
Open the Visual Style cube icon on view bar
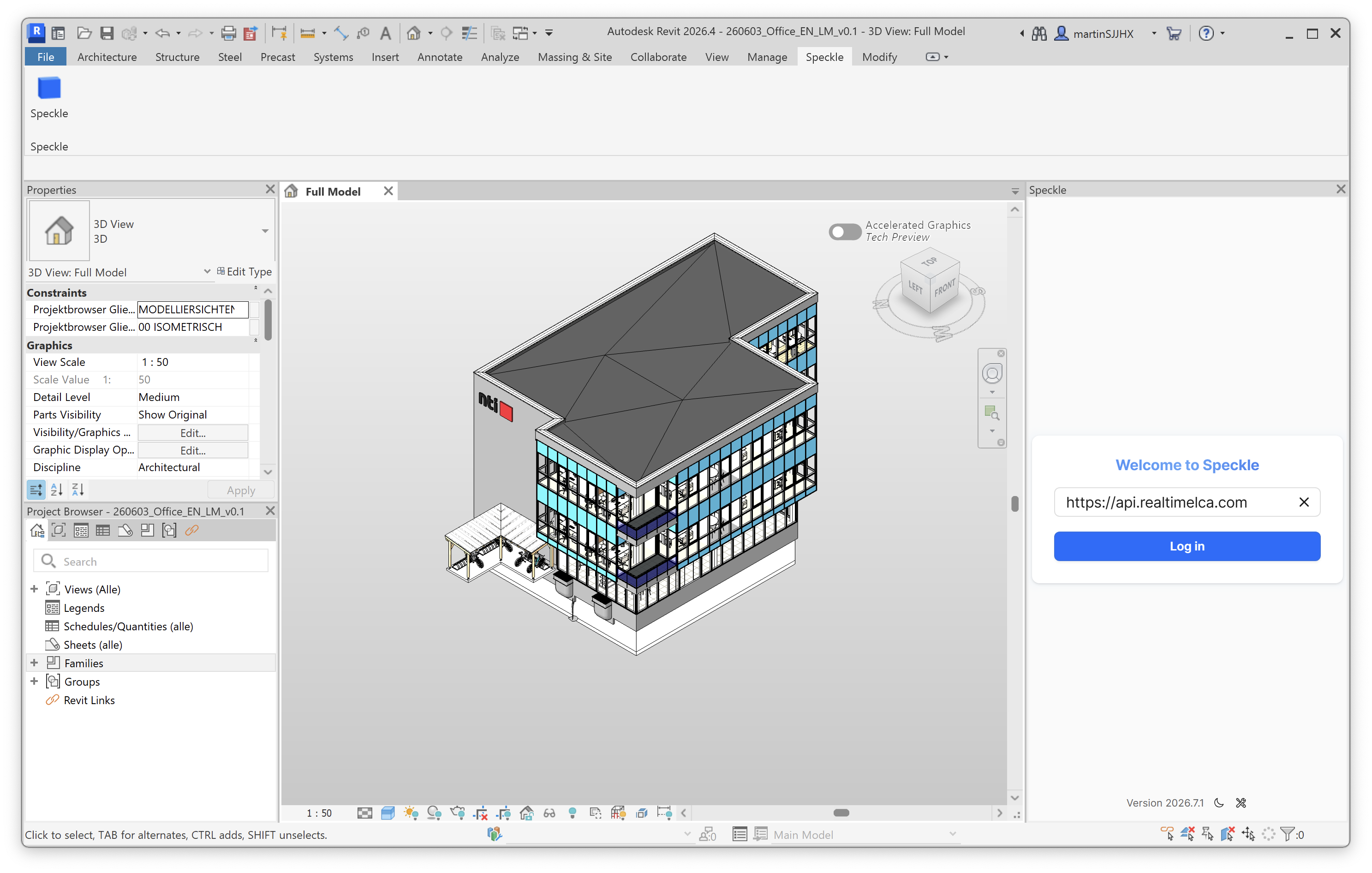(388, 813)
